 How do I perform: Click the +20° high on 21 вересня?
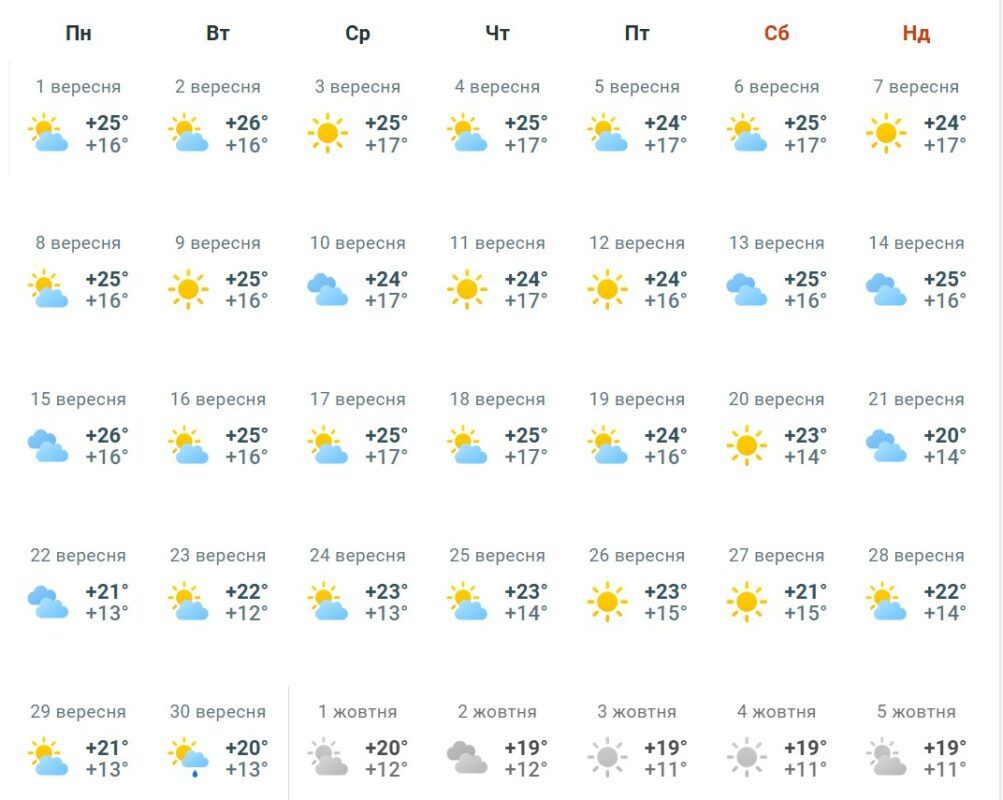click(945, 435)
